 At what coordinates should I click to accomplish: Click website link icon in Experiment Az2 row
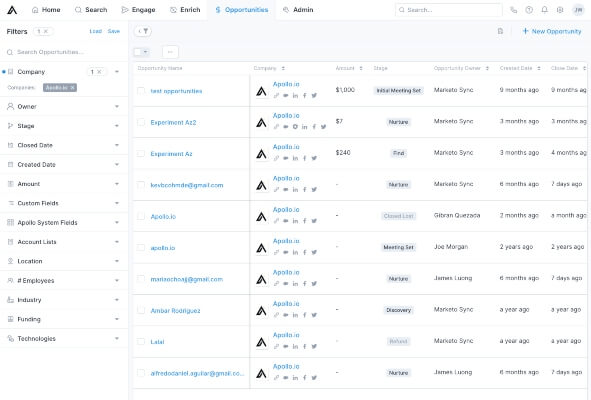(276, 127)
